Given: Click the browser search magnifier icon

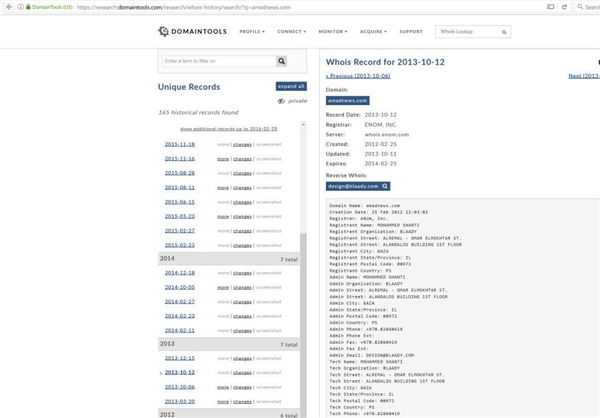Looking at the screenshot, I should pyautogui.click(x=580, y=7).
